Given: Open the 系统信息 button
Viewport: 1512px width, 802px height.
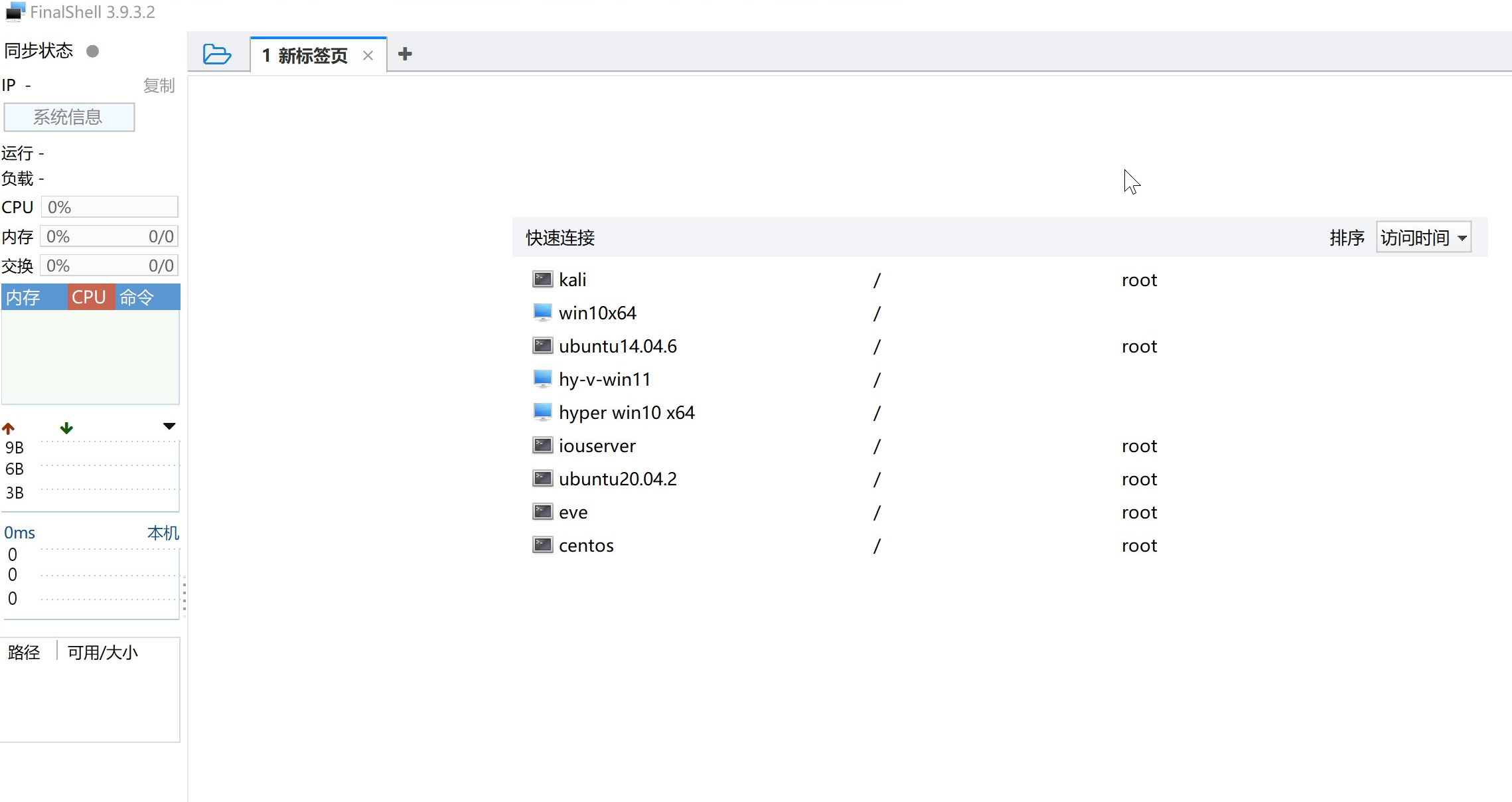Looking at the screenshot, I should (69, 117).
